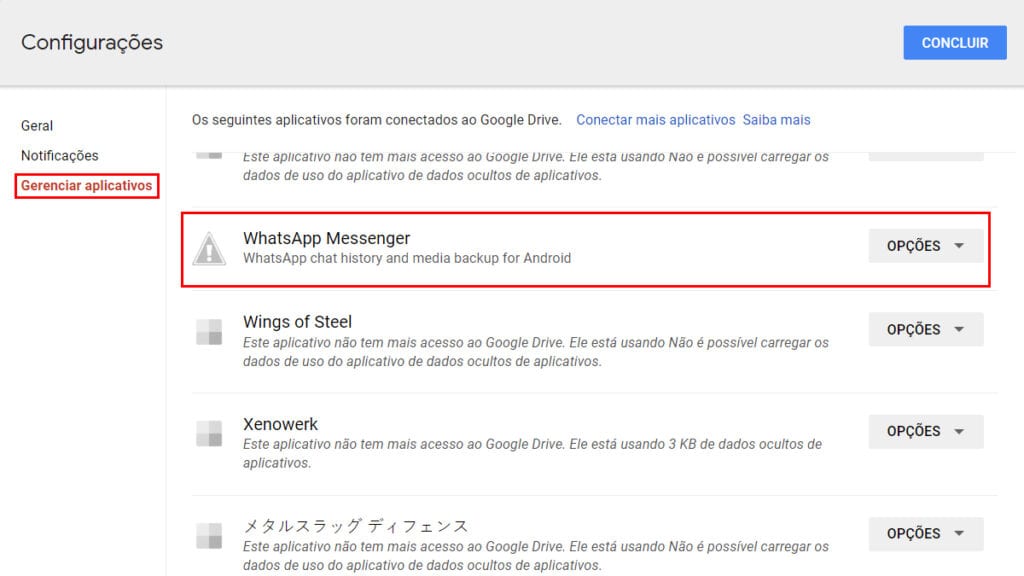Screen dimensions: 1024x576
Task: Select Notificações in the sidebar
Action: click(59, 155)
